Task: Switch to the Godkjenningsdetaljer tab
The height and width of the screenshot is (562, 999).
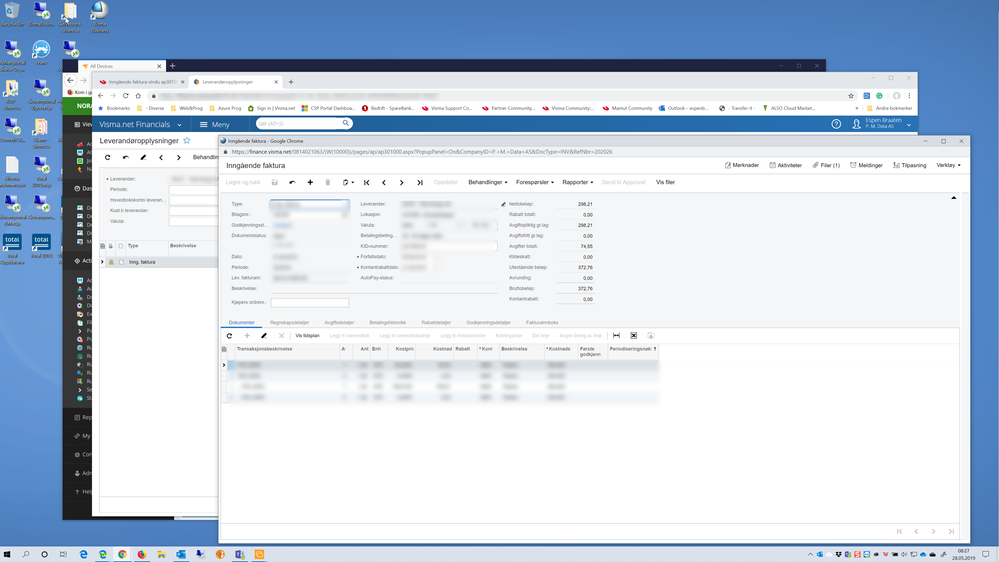Action: click(x=488, y=322)
